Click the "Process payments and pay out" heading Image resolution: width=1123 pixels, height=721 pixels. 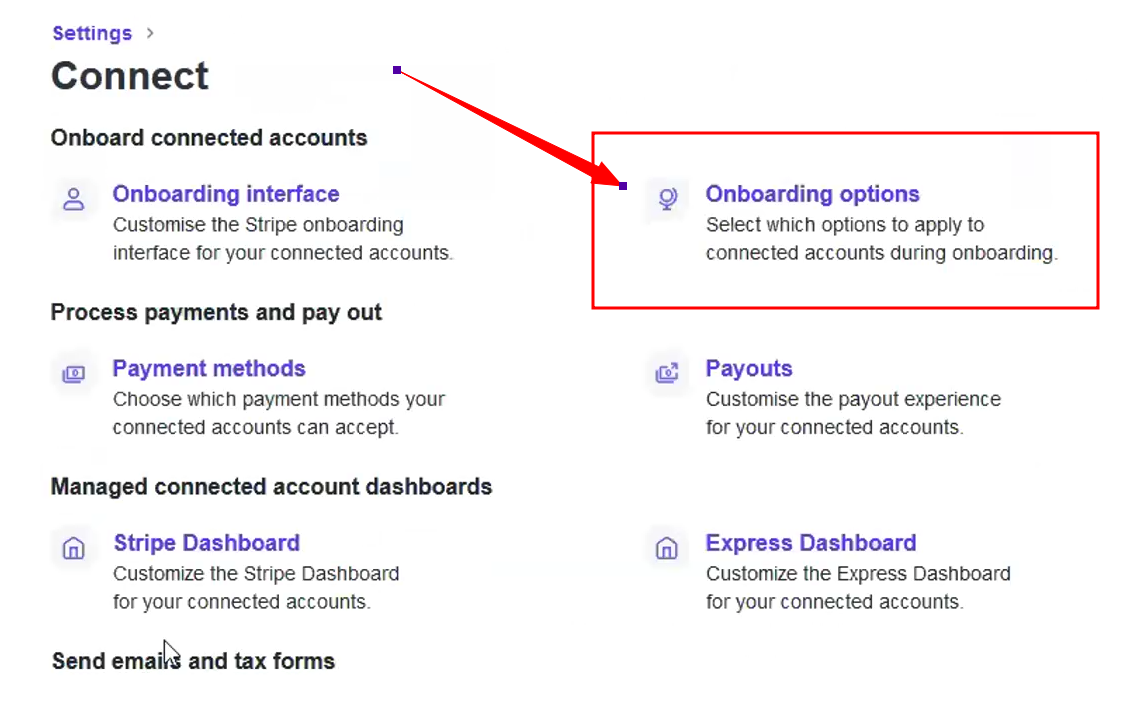[x=216, y=312]
